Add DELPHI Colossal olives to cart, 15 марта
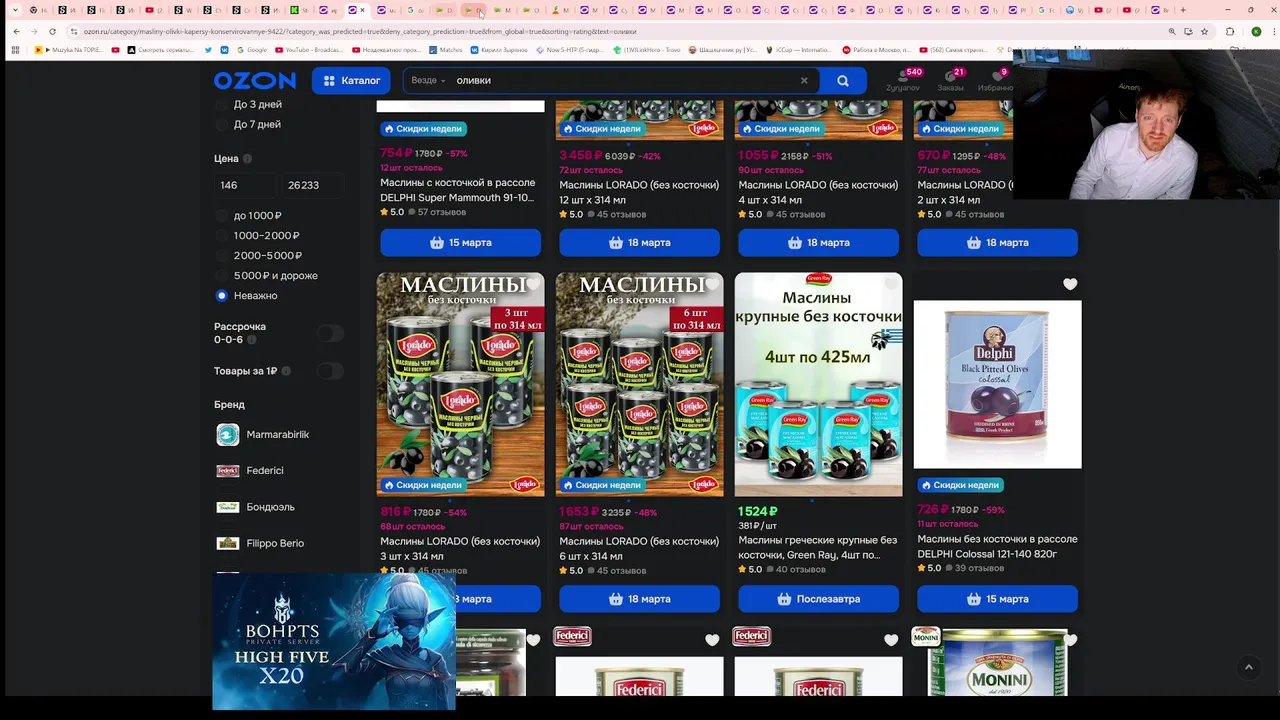 click(997, 598)
